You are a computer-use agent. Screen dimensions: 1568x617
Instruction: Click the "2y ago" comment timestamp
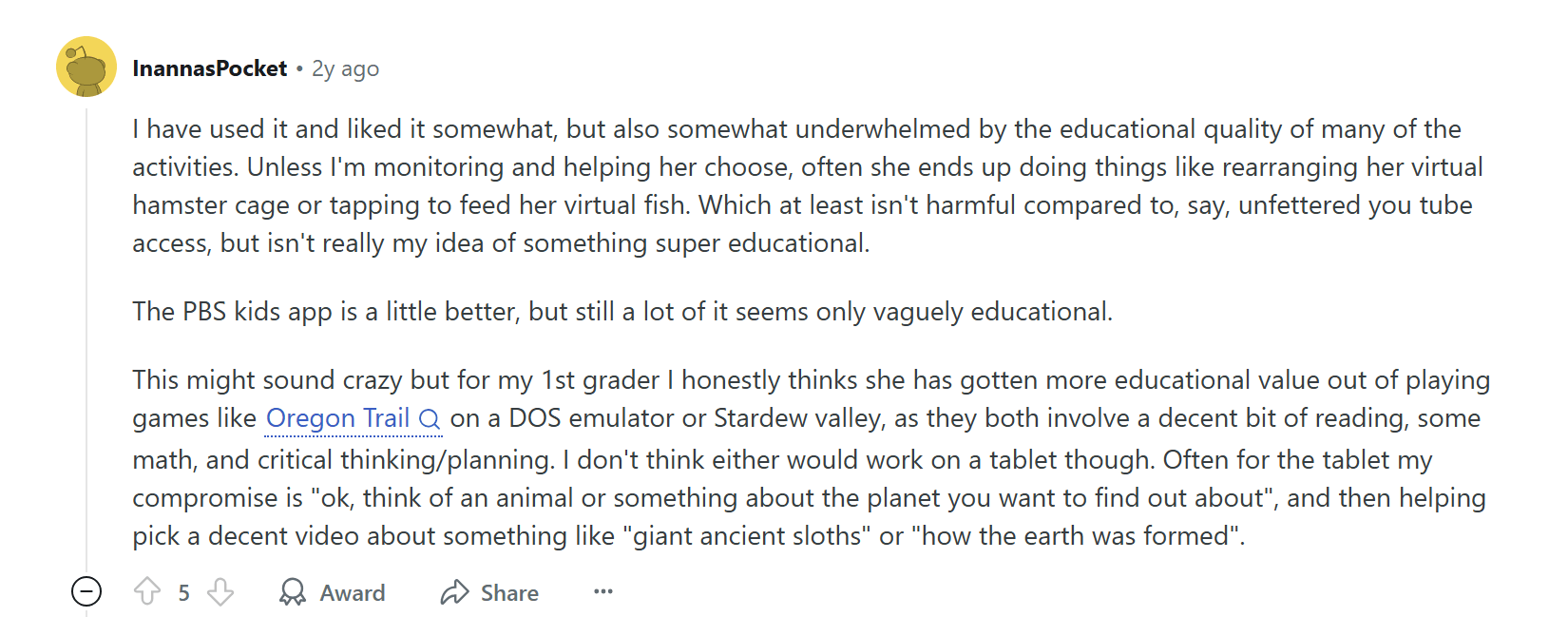point(345,68)
